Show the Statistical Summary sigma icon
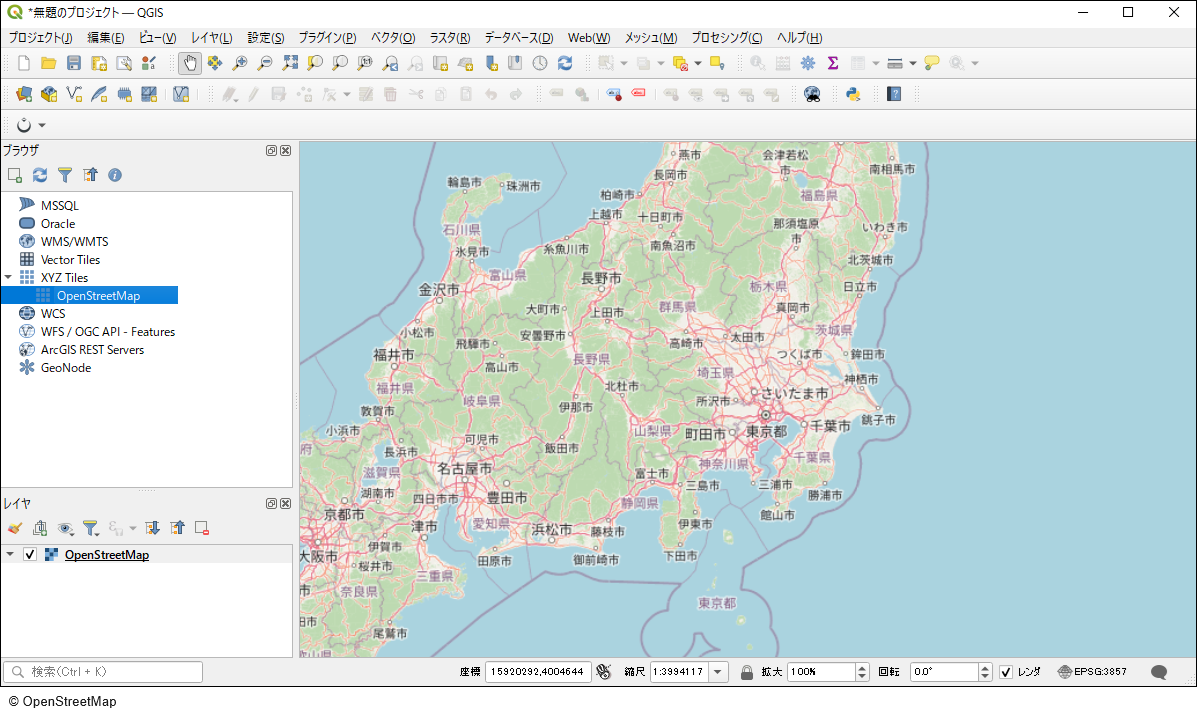This screenshot has height=711, width=1197. tap(833, 63)
